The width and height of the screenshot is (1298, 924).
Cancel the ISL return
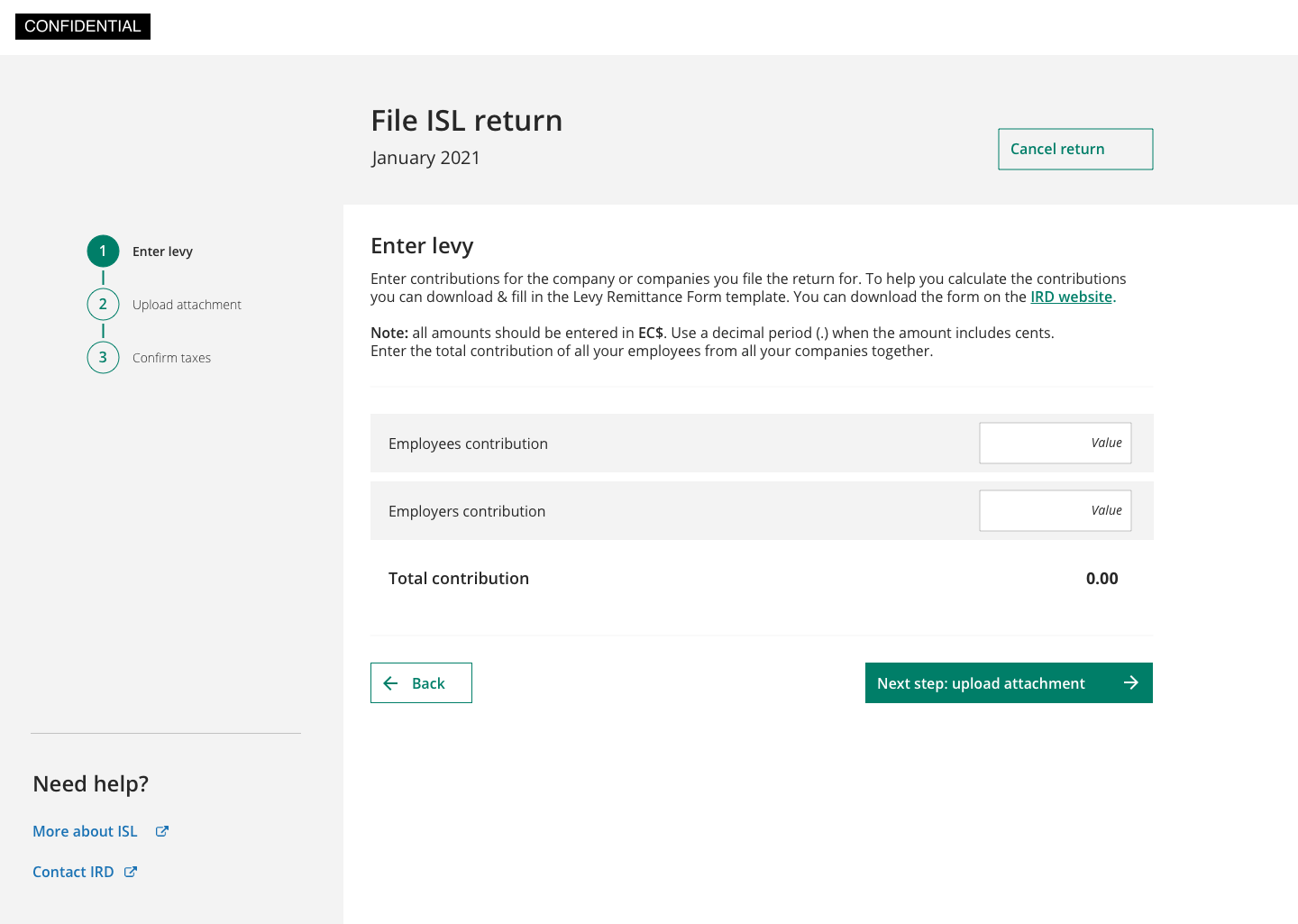coord(1075,149)
